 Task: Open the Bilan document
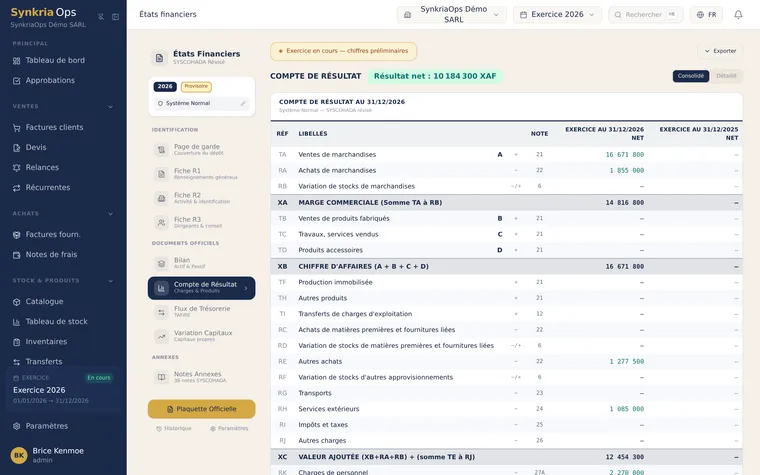click(x=202, y=263)
